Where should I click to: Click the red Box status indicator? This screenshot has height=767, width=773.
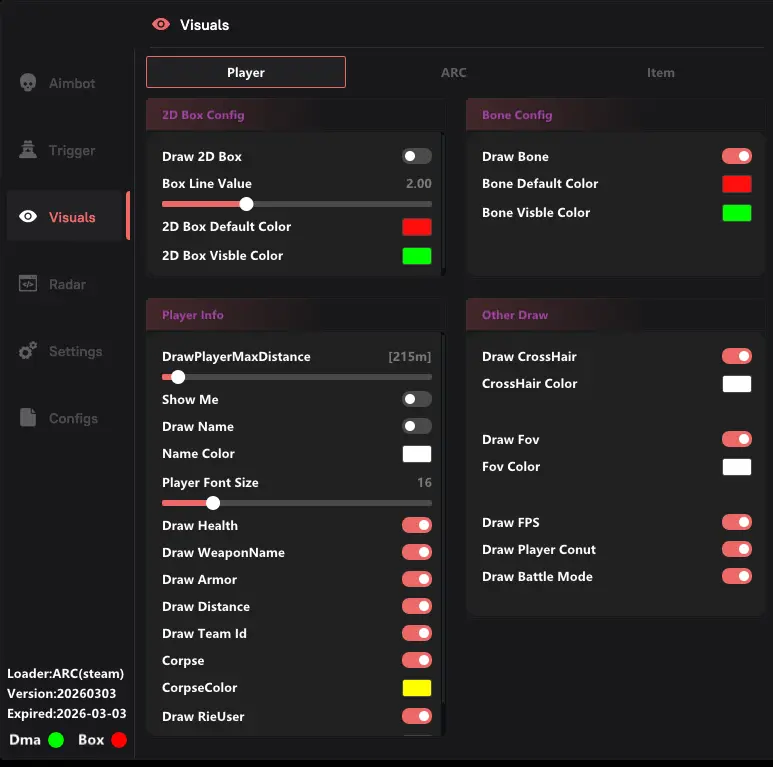pos(119,740)
